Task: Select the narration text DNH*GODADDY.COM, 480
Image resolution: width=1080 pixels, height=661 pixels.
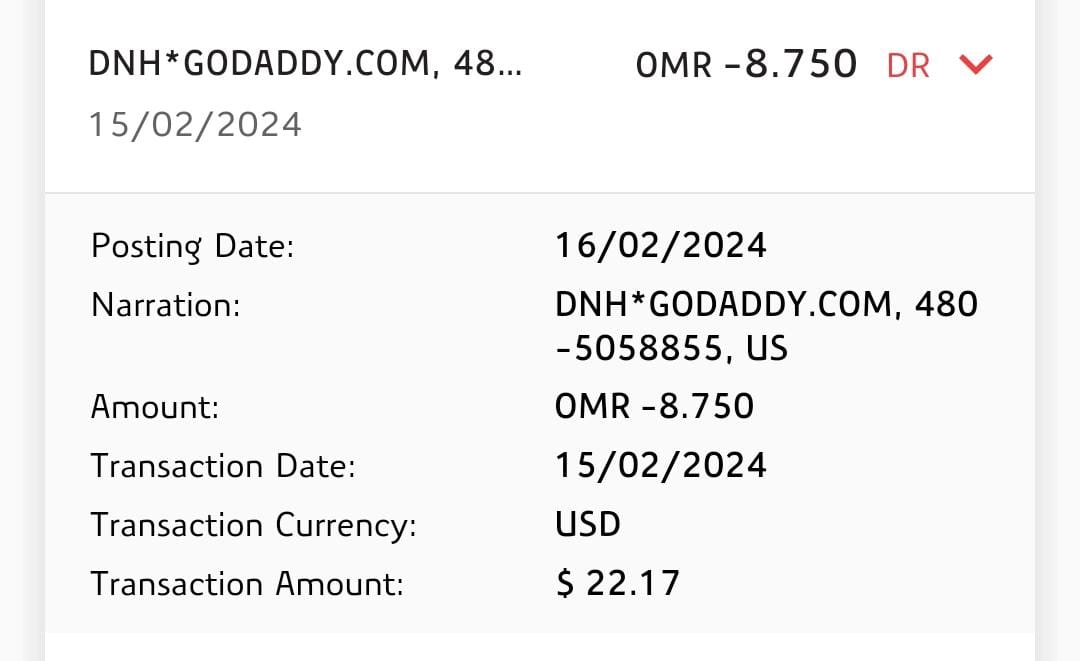Action: [x=766, y=304]
